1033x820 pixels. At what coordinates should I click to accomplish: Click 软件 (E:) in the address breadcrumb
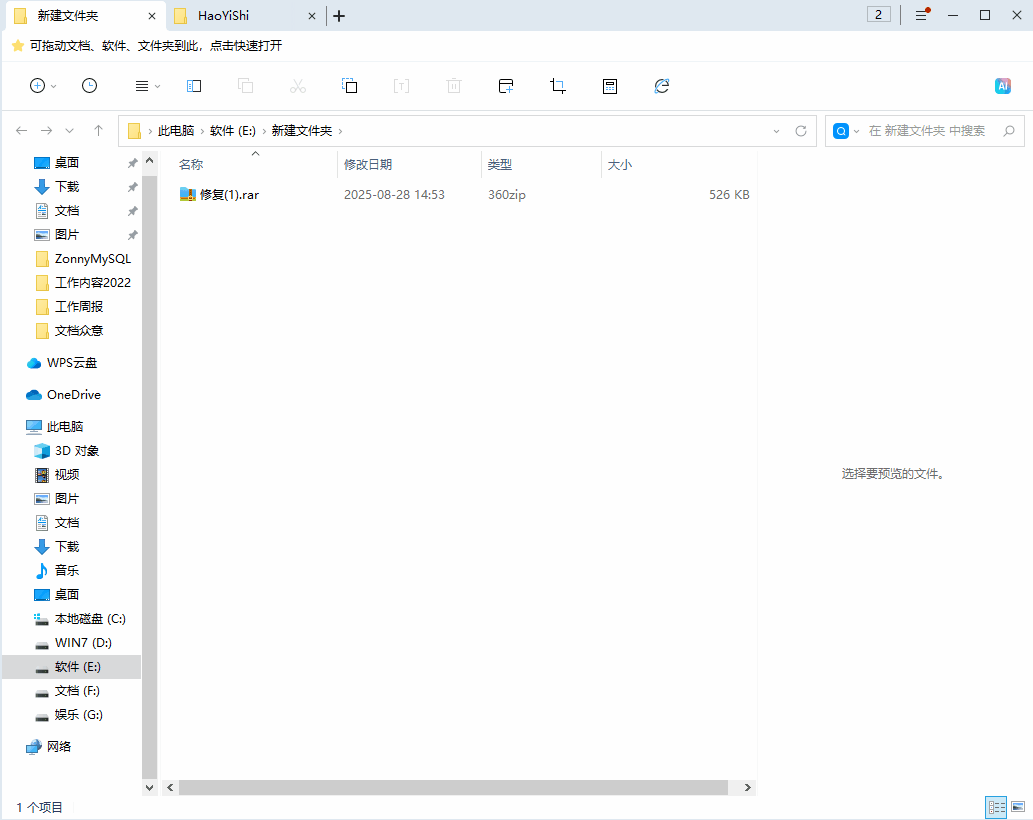[x=233, y=130]
